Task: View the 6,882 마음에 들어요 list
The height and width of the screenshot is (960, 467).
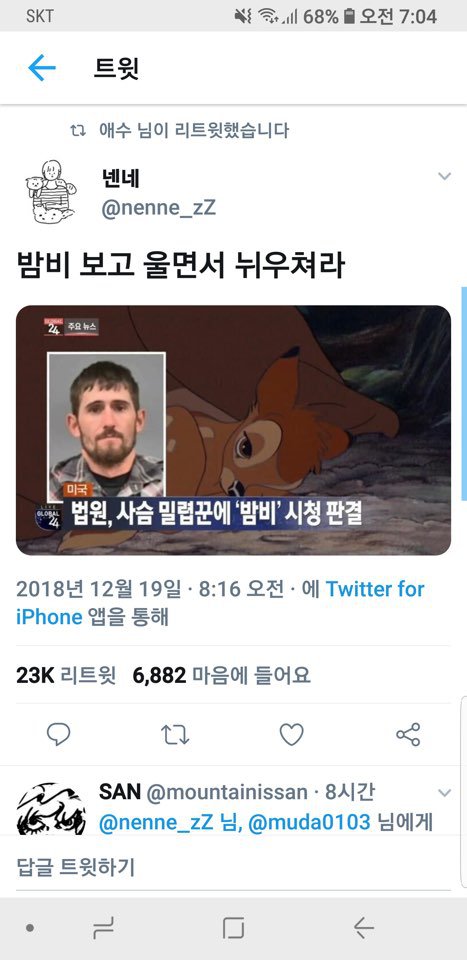Action: [x=222, y=675]
